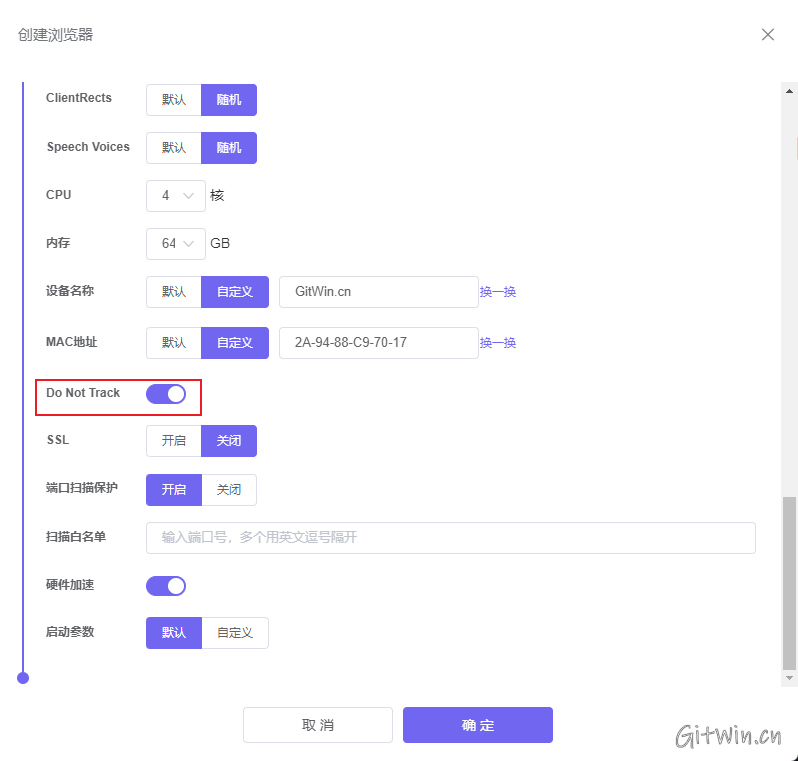Open the 内存 size dropdown

(x=176, y=244)
